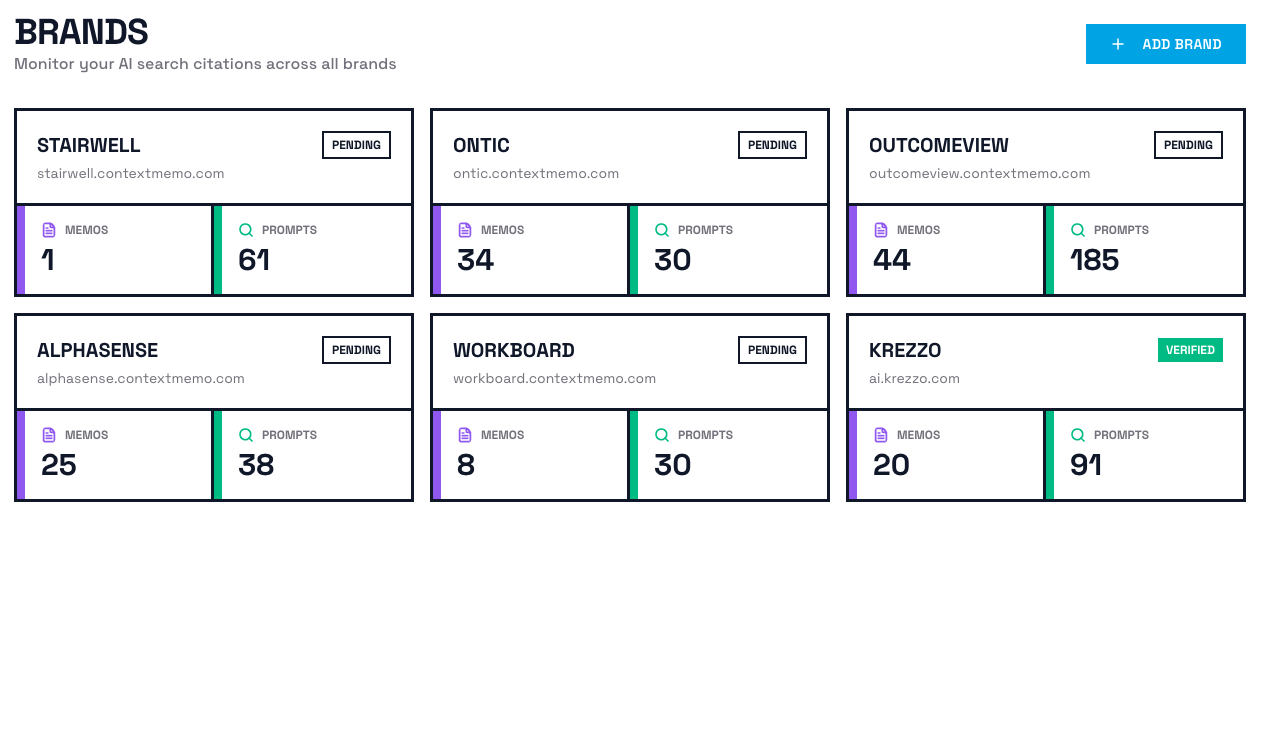The image size is (1262, 748).
Task: Click the Memos count on Outcomeview card
Action: 890,260
